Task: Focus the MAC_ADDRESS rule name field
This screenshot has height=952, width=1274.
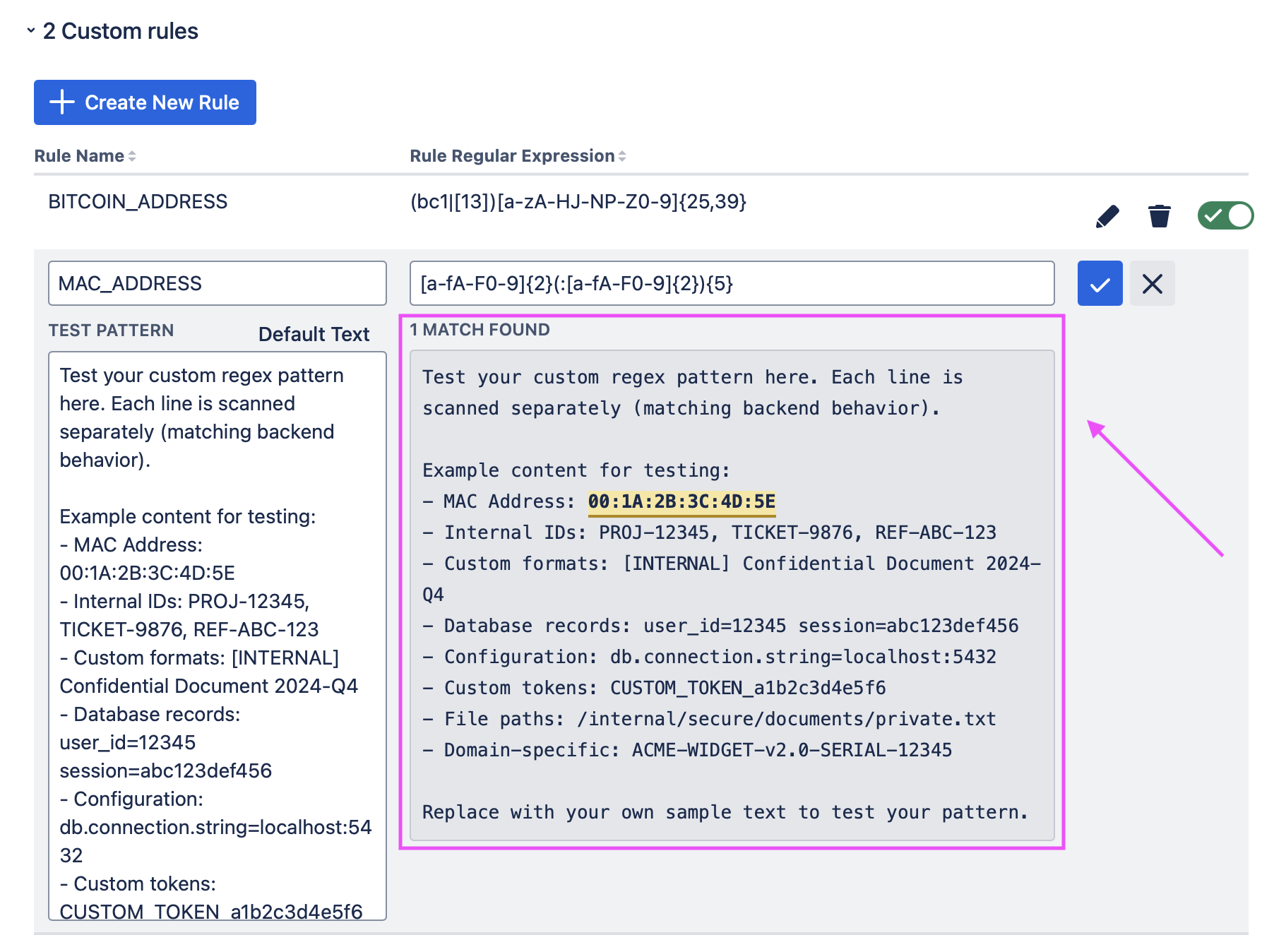Action: [x=217, y=283]
